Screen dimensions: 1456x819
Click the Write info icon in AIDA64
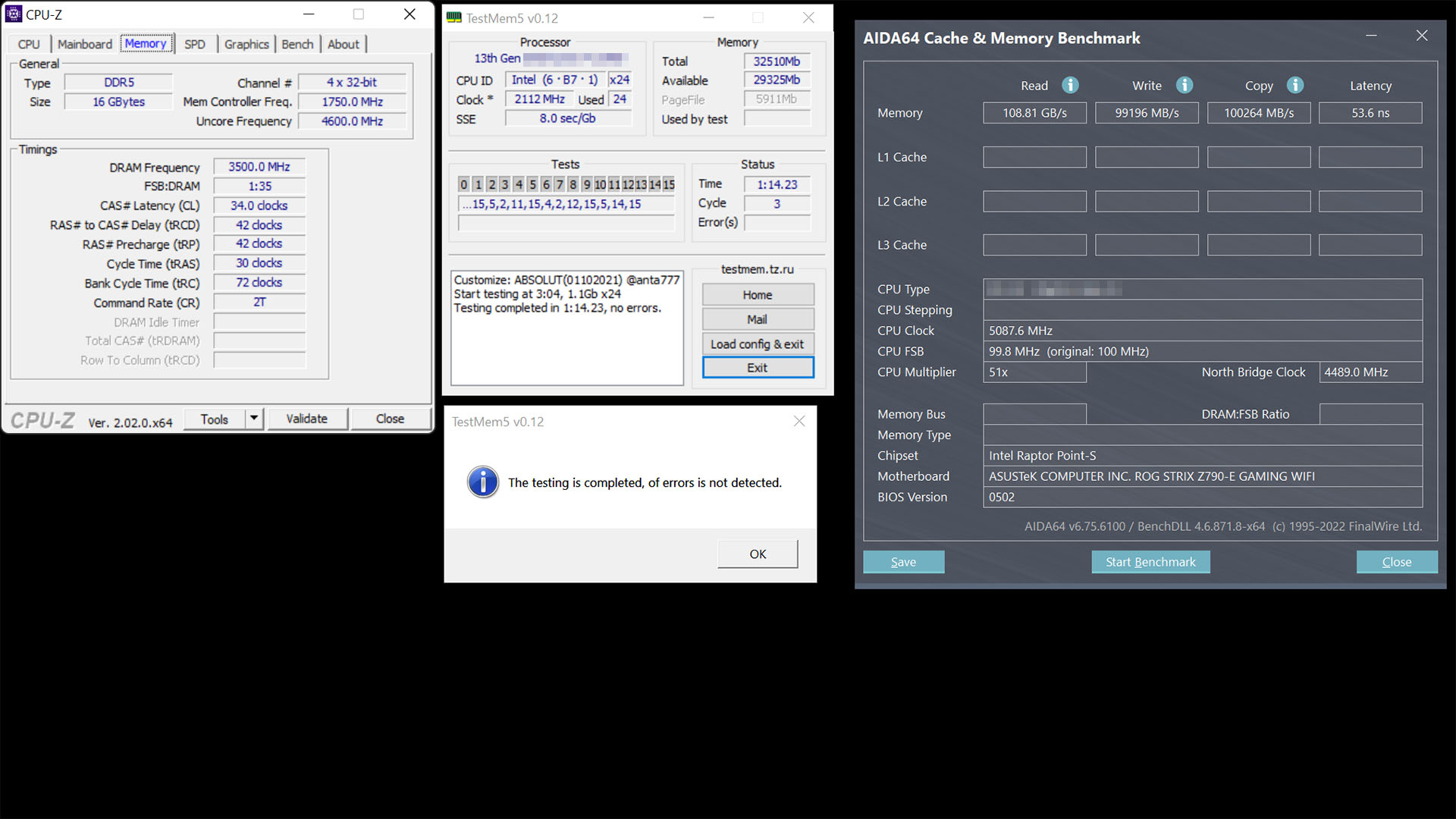[x=1185, y=85]
